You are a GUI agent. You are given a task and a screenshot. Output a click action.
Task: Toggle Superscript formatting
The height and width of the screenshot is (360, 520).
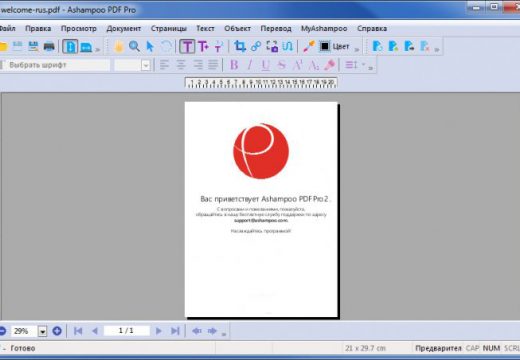(x=297, y=65)
